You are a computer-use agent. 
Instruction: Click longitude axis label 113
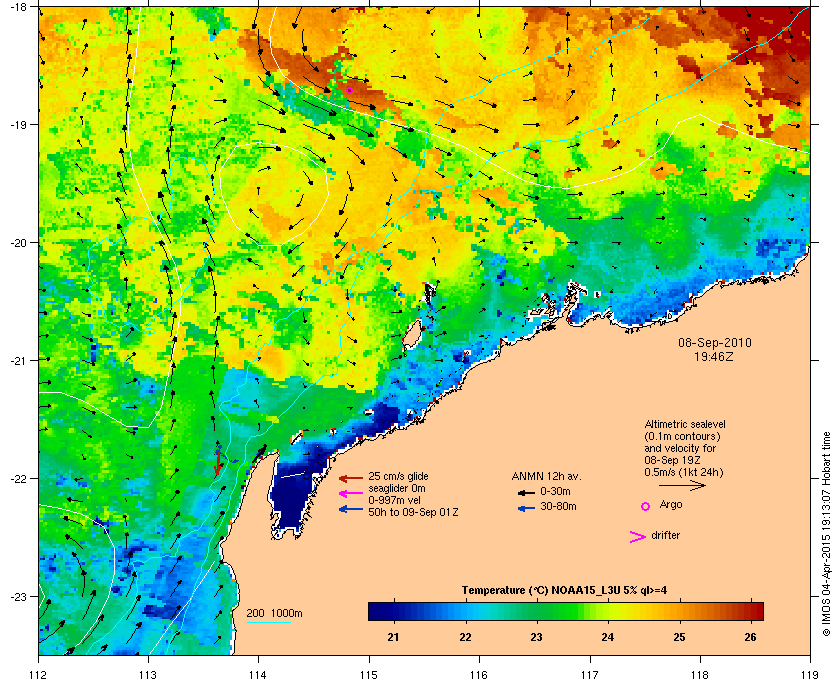pyautogui.click(x=148, y=675)
